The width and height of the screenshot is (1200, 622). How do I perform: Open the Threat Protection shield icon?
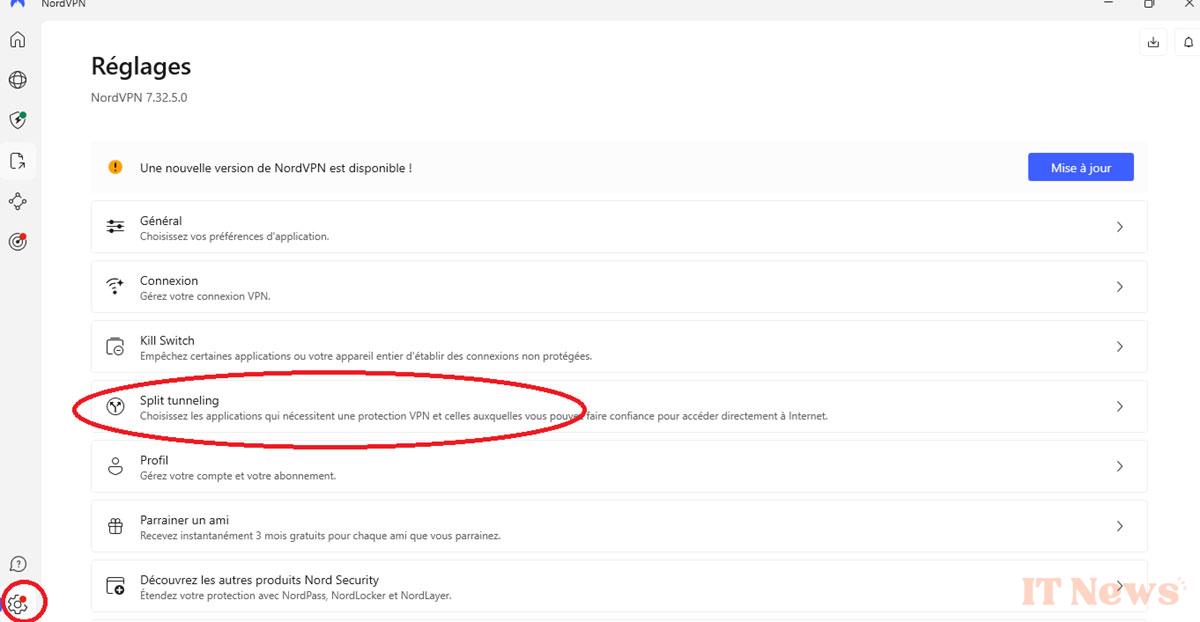[x=18, y=120]
